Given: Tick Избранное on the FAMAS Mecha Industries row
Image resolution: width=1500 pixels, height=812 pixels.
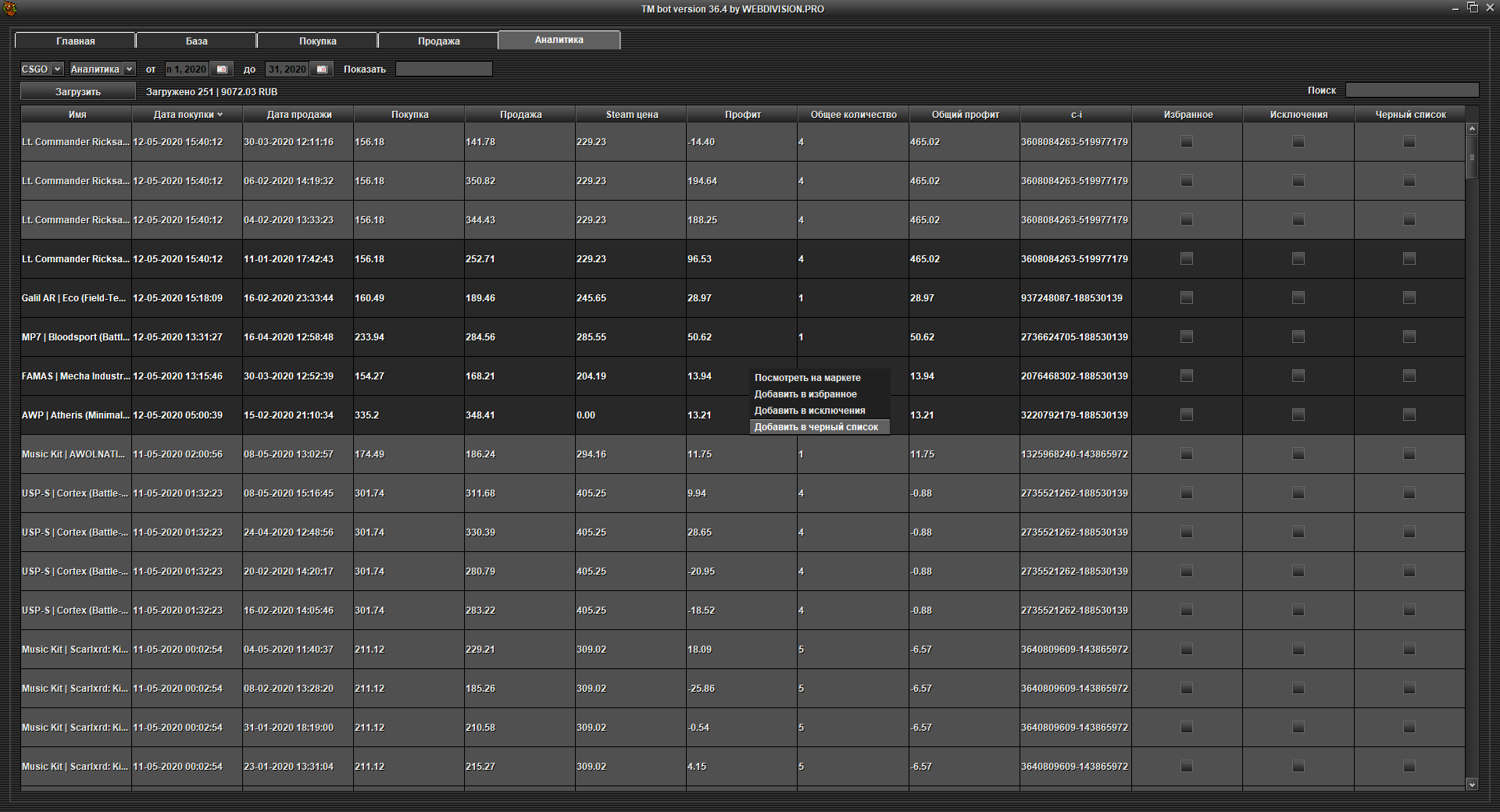Looking at the screenshot, I should coord(1187,376).
